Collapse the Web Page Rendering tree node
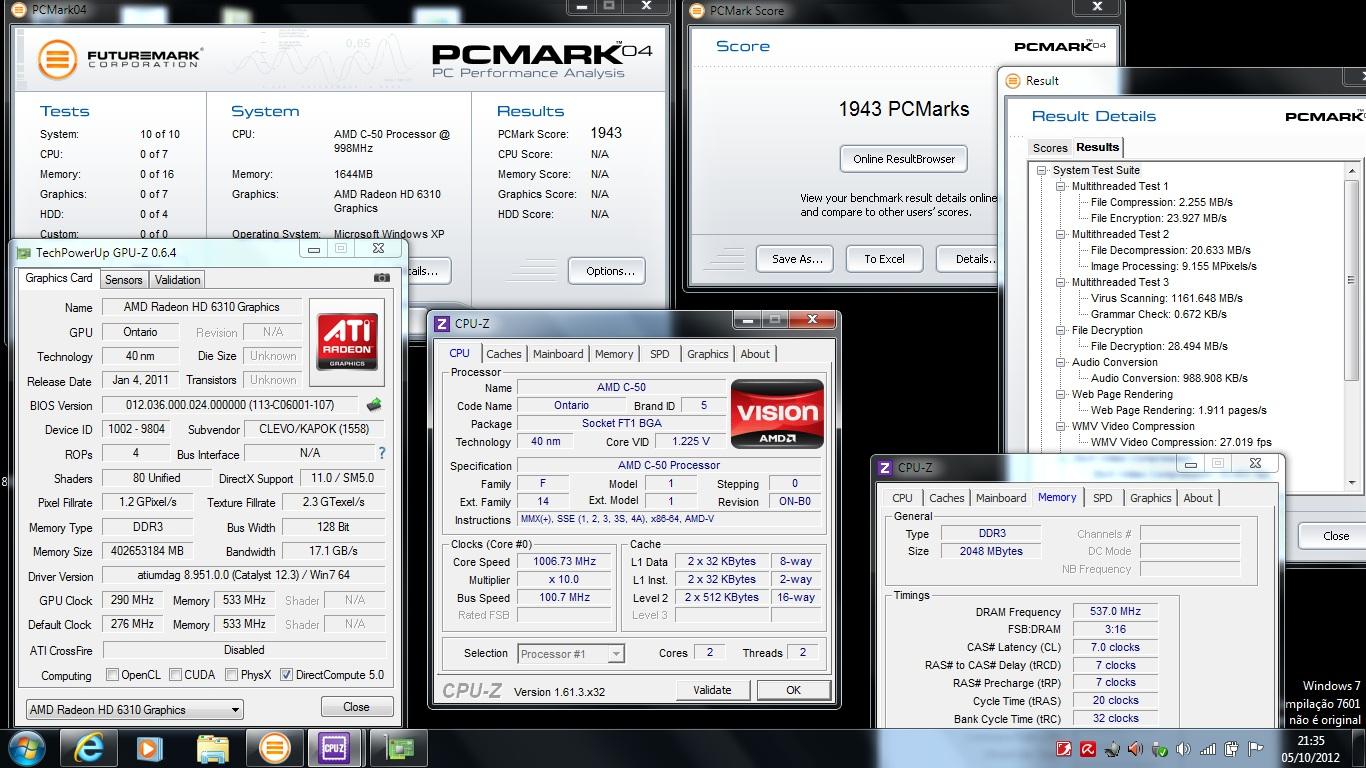This screenshot has height=768, width=1366. click(1061, 394)
